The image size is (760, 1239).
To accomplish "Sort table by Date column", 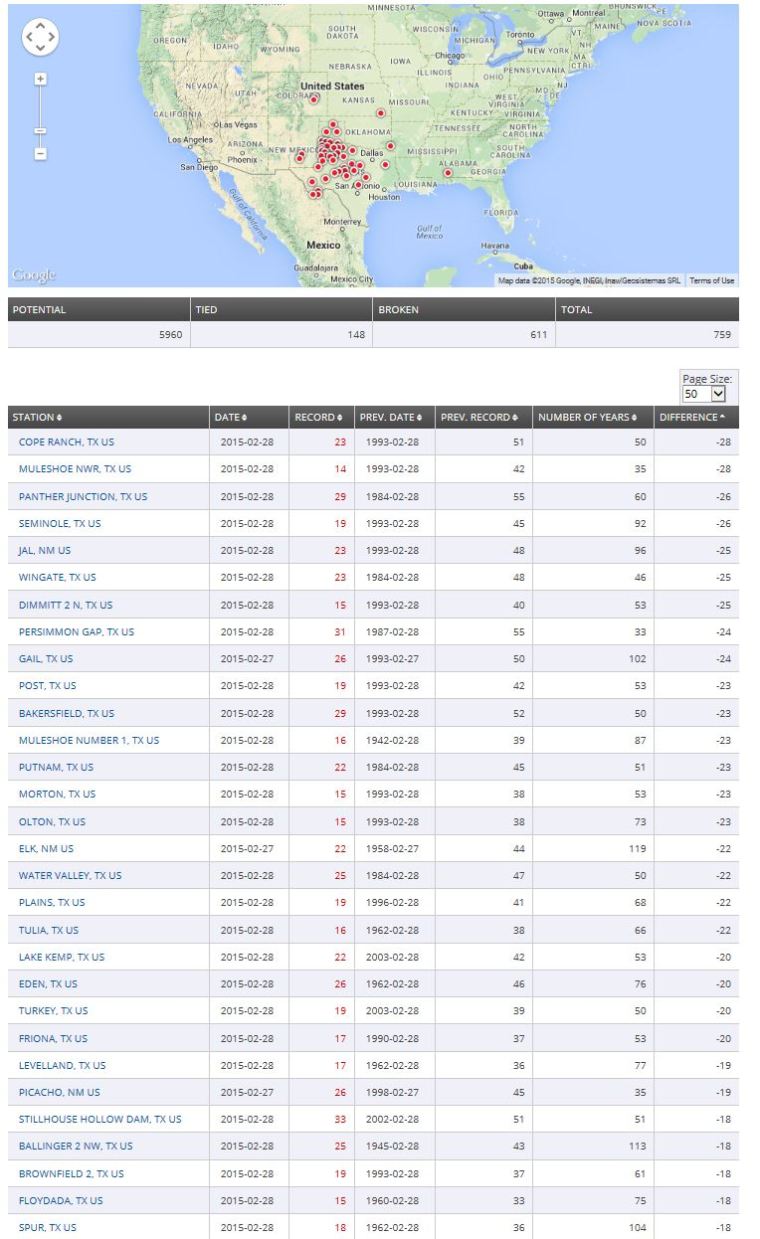I will tap(231, 417).
